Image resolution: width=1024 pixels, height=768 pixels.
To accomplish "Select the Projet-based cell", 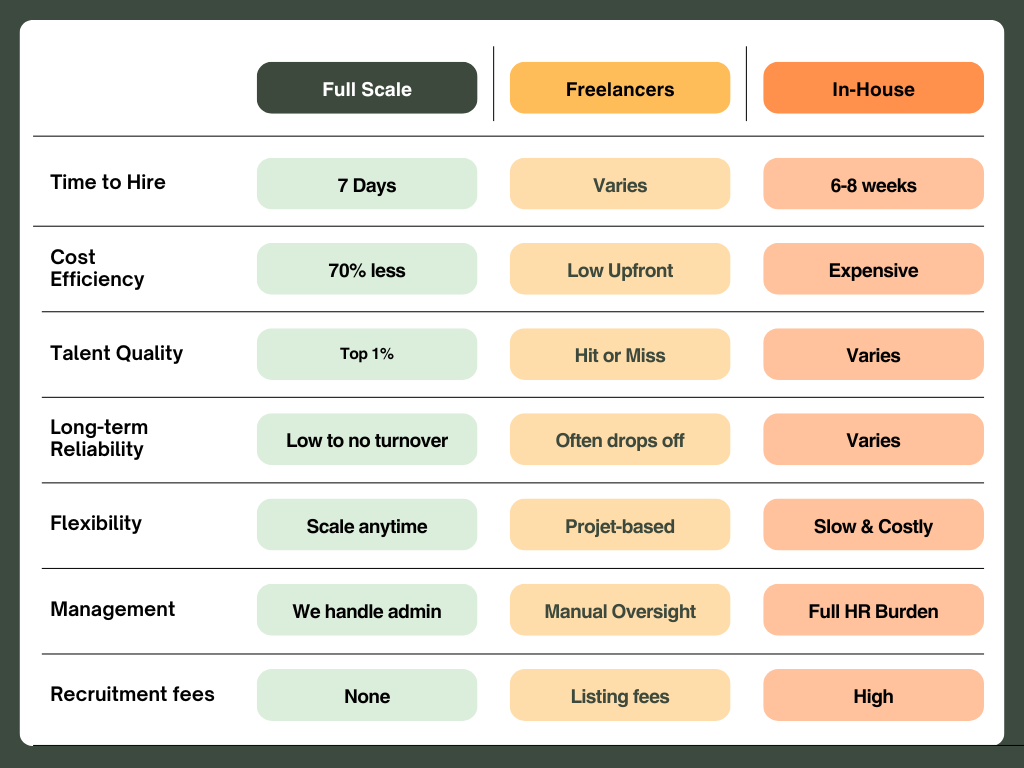I will 620,524.
